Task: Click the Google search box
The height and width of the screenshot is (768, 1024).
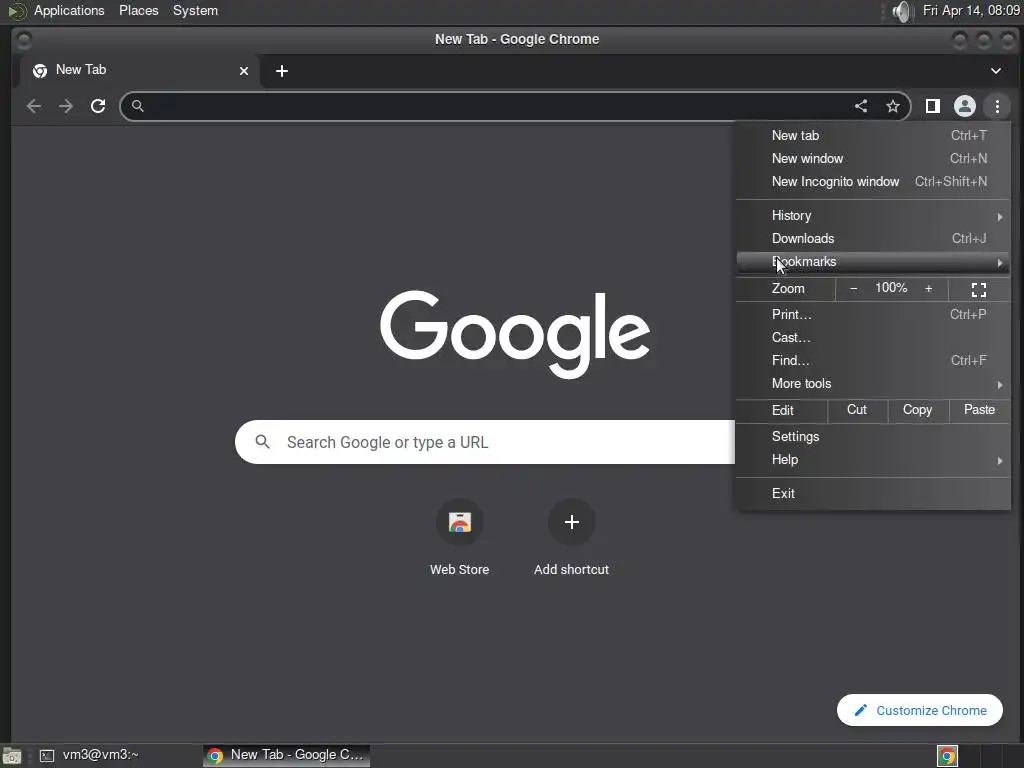Action: point(485,442)
